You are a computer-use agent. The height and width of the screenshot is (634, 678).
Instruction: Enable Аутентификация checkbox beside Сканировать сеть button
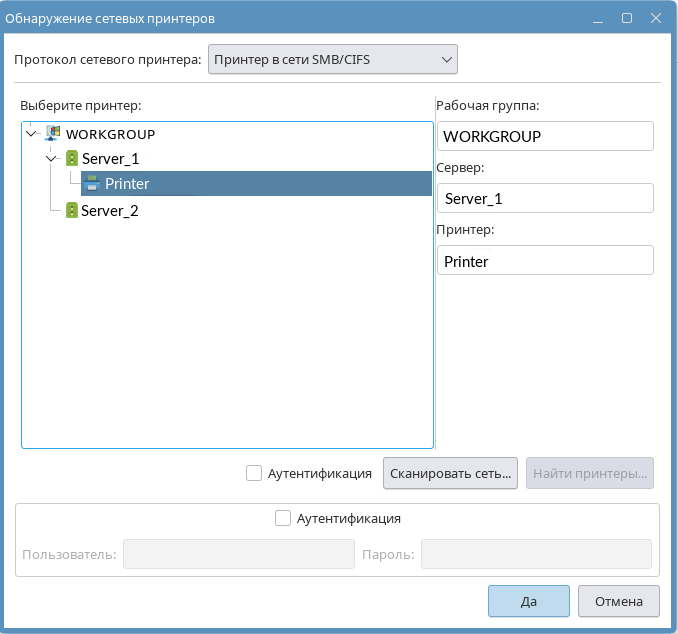pyautogui.click(x=254, y=473)
